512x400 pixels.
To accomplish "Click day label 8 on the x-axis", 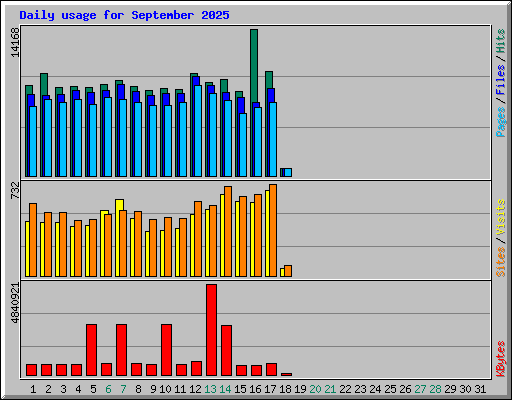I will 138,389.
